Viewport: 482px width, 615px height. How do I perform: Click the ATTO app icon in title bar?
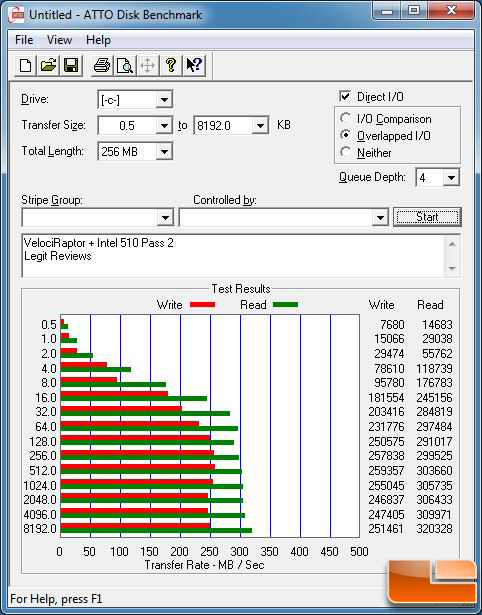click(16, 15)
